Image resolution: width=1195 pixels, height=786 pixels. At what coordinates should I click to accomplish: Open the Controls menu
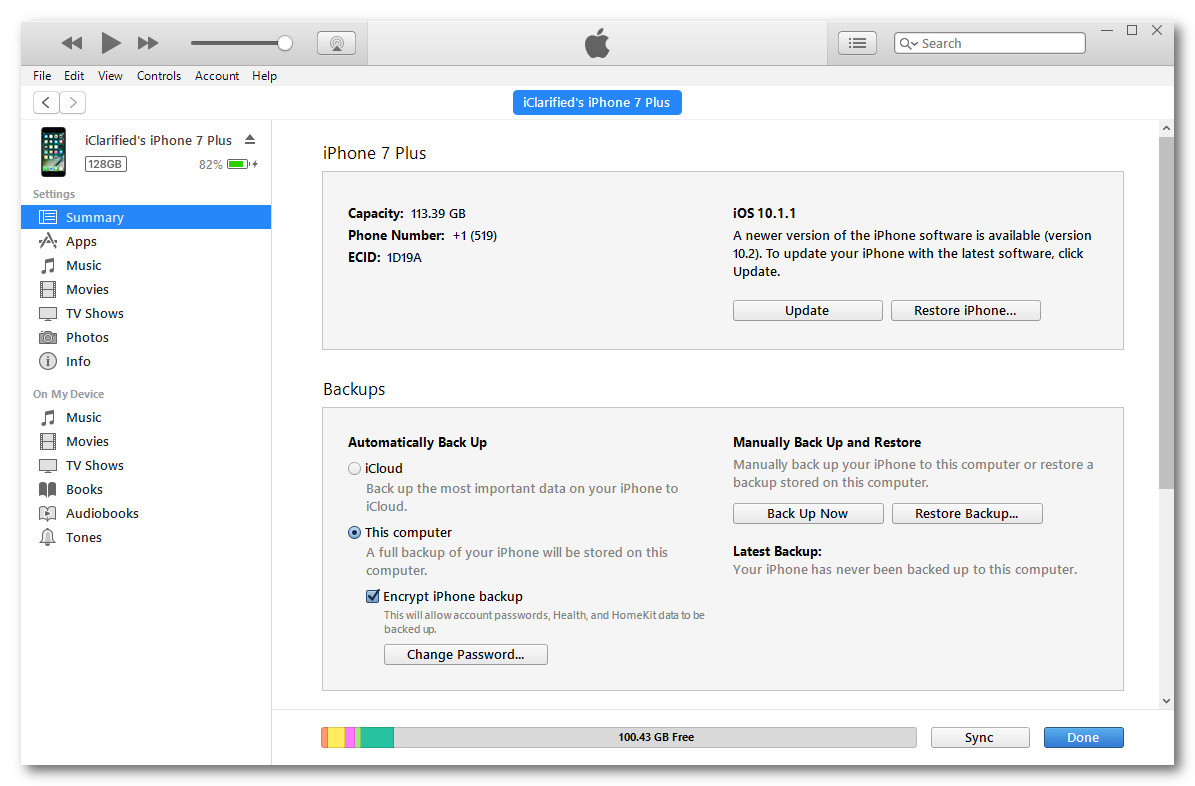(x=159, y=76)
